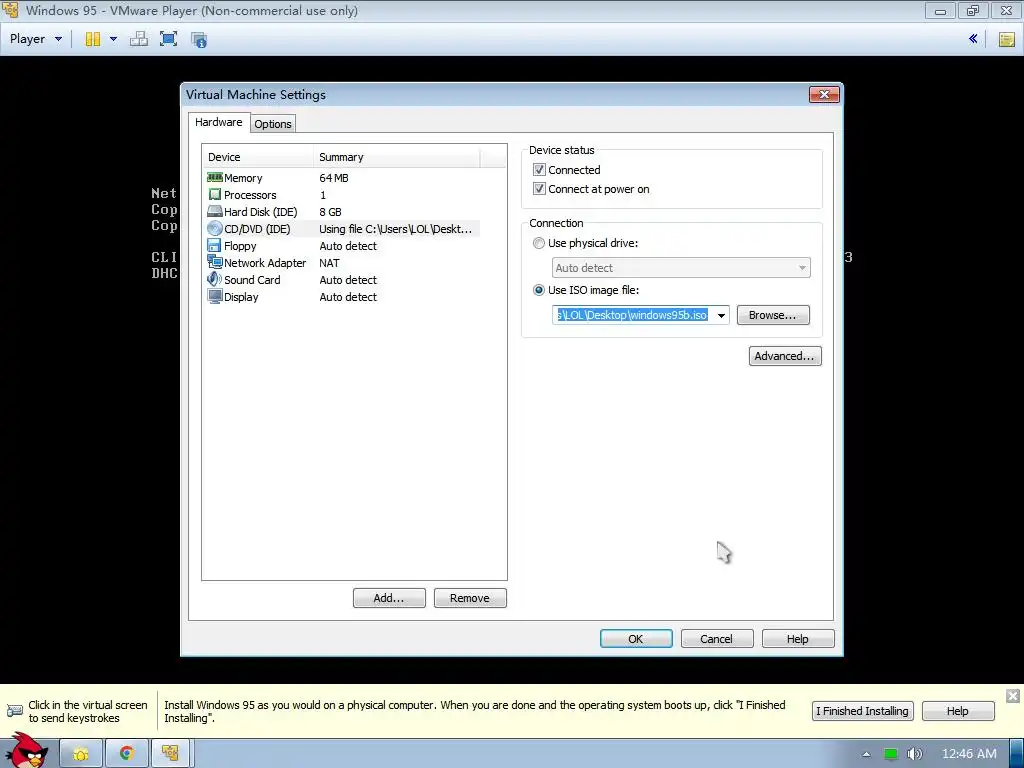Viewport: 1024px width, 768px height.
Task: Click the VMware Player title bar icon
Action: tap(10, 10)
